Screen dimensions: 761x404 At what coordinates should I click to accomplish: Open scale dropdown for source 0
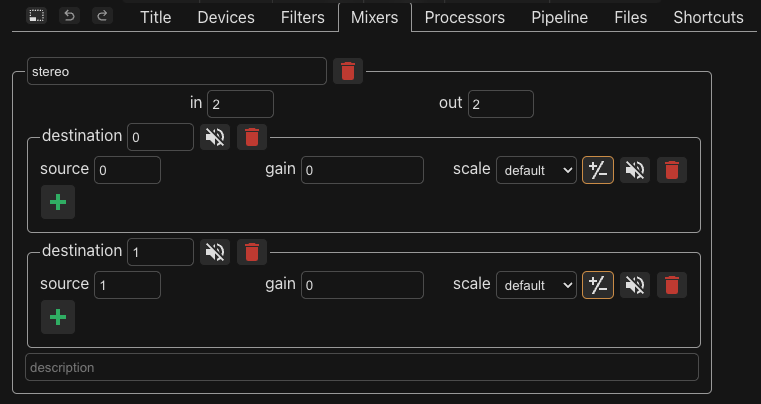coord(536,170)
